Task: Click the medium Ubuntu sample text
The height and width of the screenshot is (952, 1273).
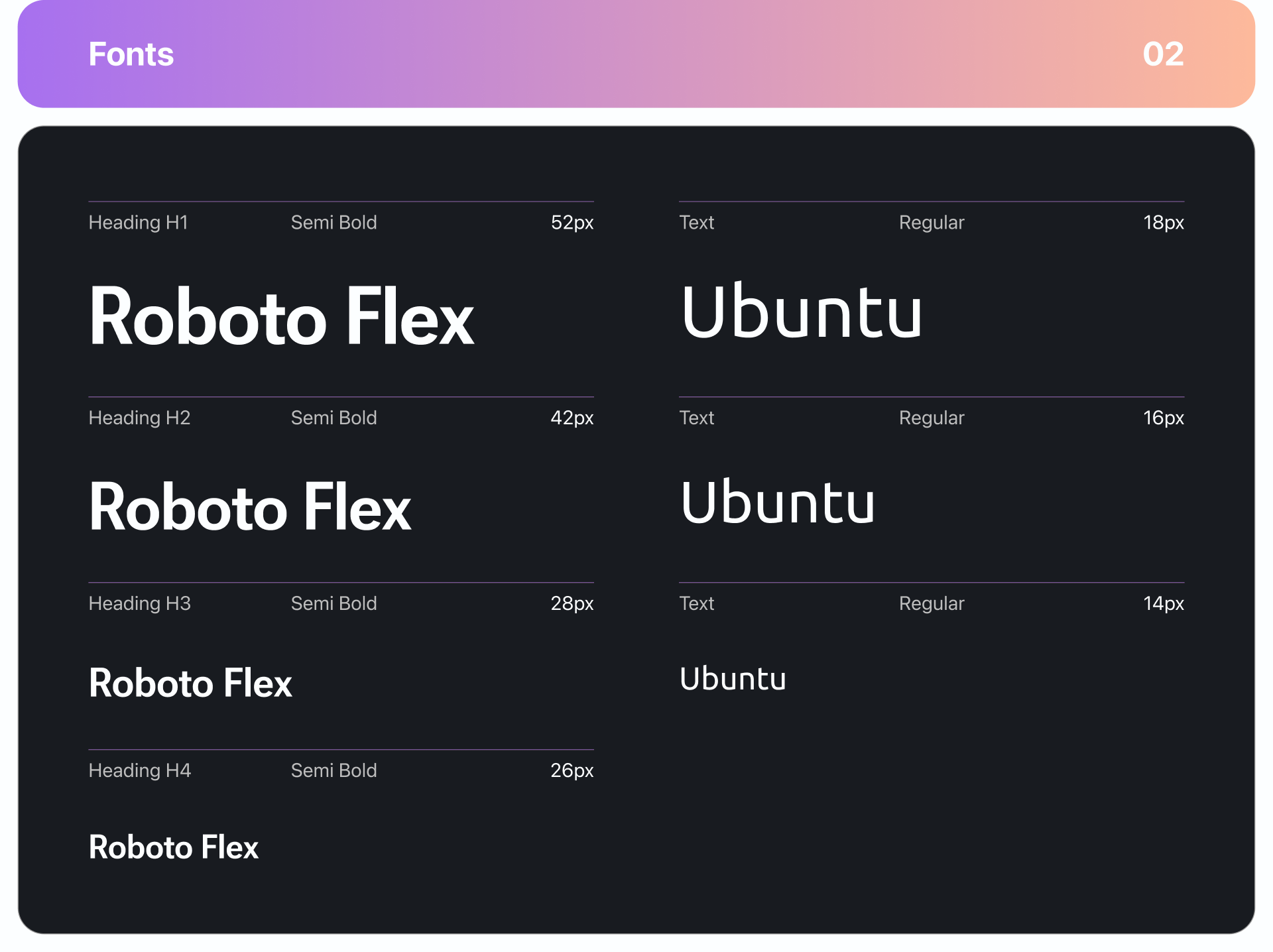Action: [777, 502]
